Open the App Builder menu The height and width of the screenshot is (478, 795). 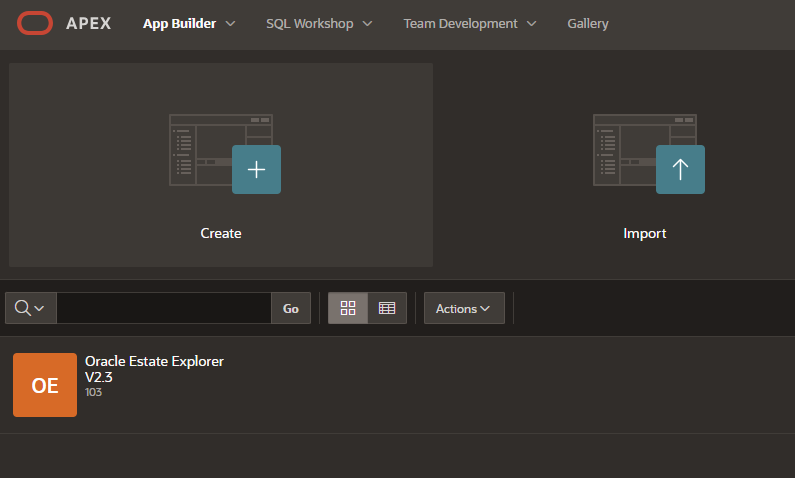(179, 24)
